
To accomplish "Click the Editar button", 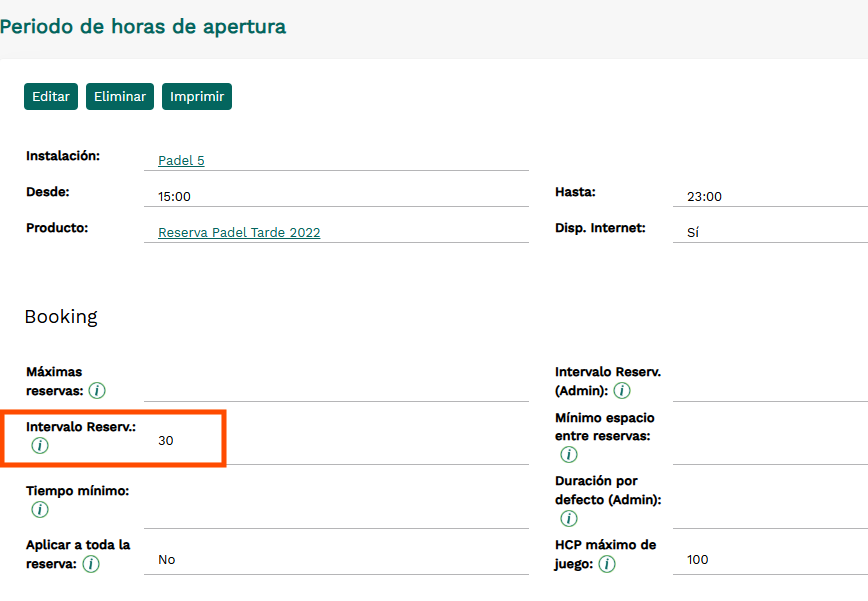I will point(51,97).
